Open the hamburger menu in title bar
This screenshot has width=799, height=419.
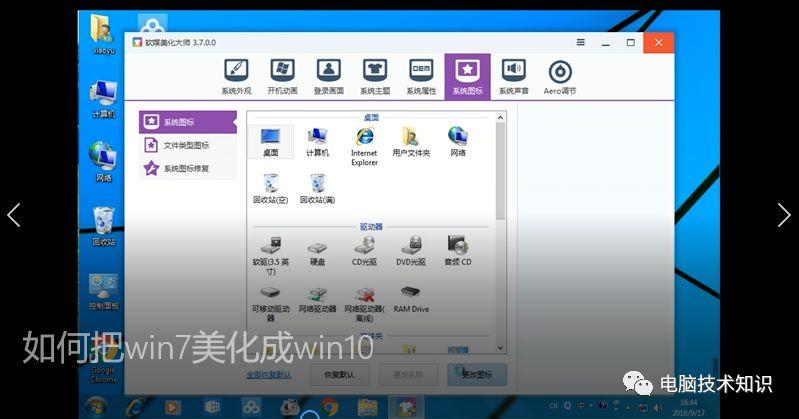tap(580, 42)
